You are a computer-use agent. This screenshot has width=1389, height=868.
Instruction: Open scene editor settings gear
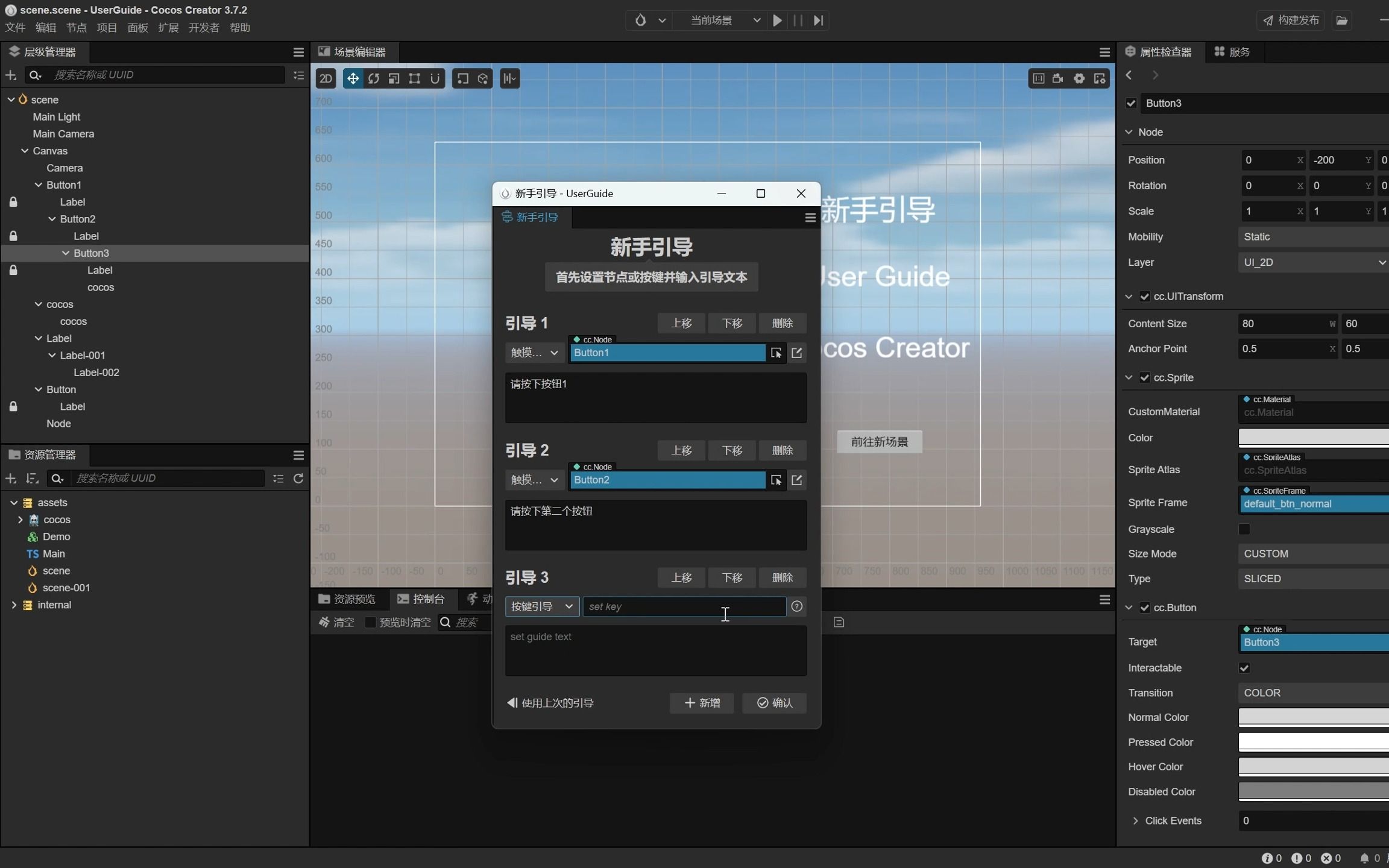(1079, 78)
